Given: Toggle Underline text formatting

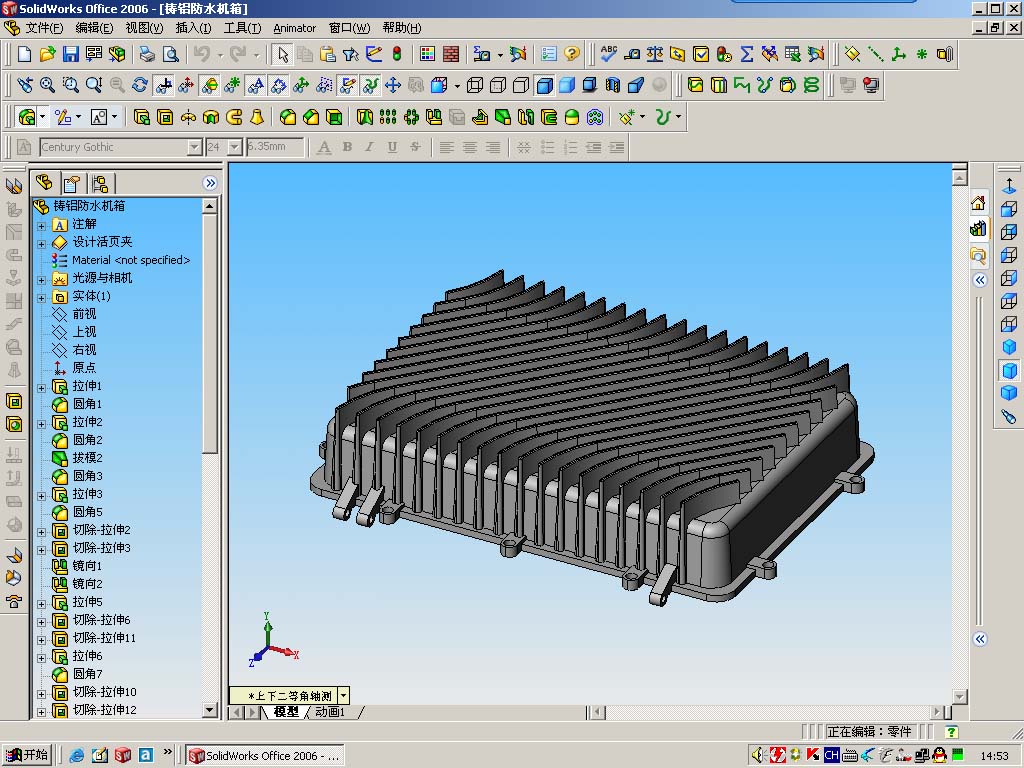Looking at the screenshot, I should click(x=392, y=147).
